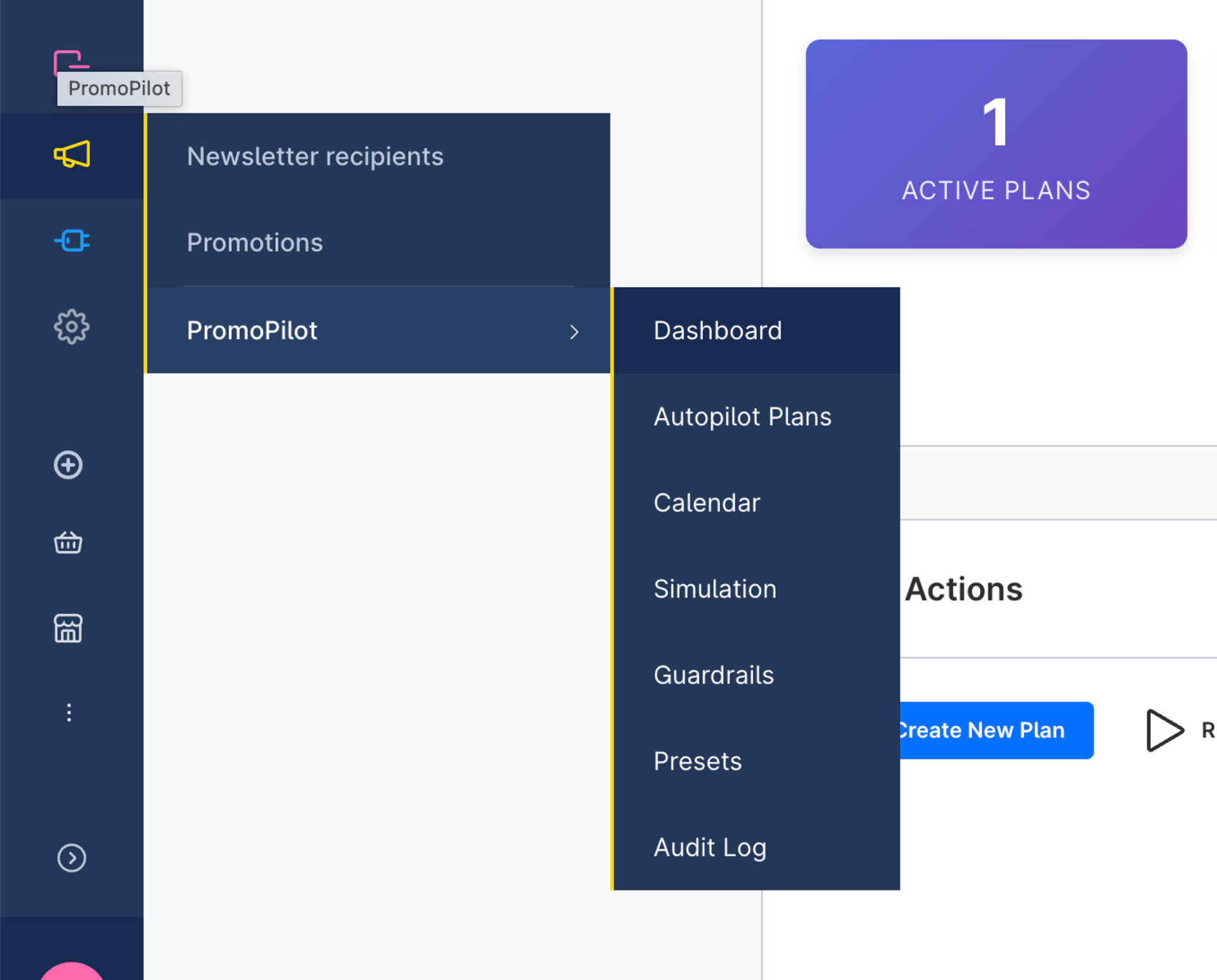Image resolution: width=1217 pixels, height=980 pixels.
Task: Expand the PromoPilot submenu chevron
Action: (x=574, y=332)
